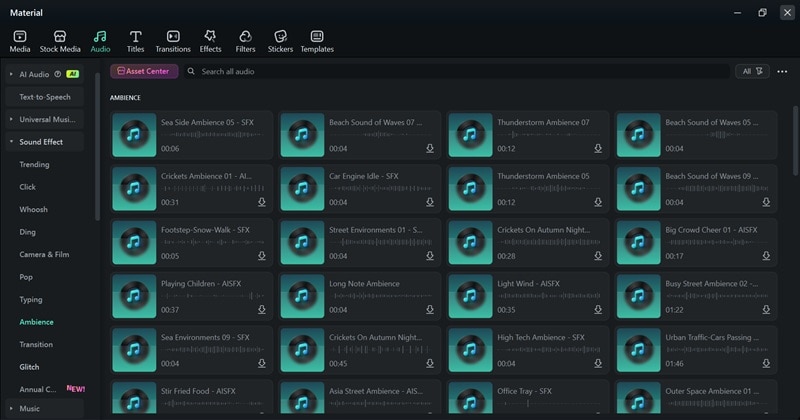Screen dimensions: 800x420
Task: Switch to the Filters tab
Action: point(245,41)
